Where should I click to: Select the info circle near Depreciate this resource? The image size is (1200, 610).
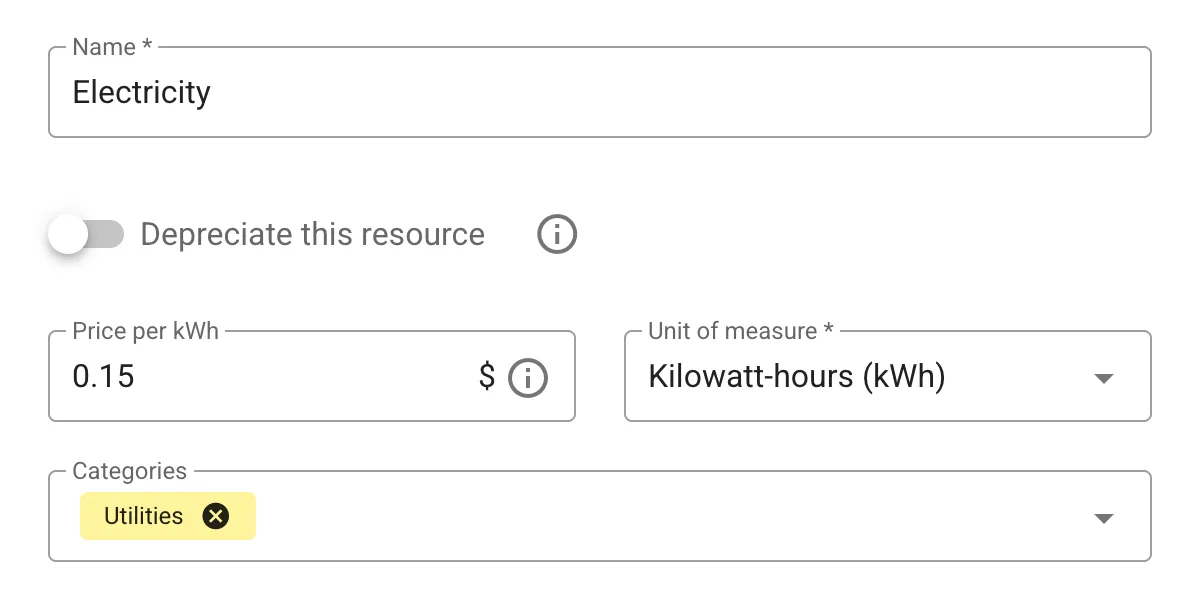pos(557,234)
